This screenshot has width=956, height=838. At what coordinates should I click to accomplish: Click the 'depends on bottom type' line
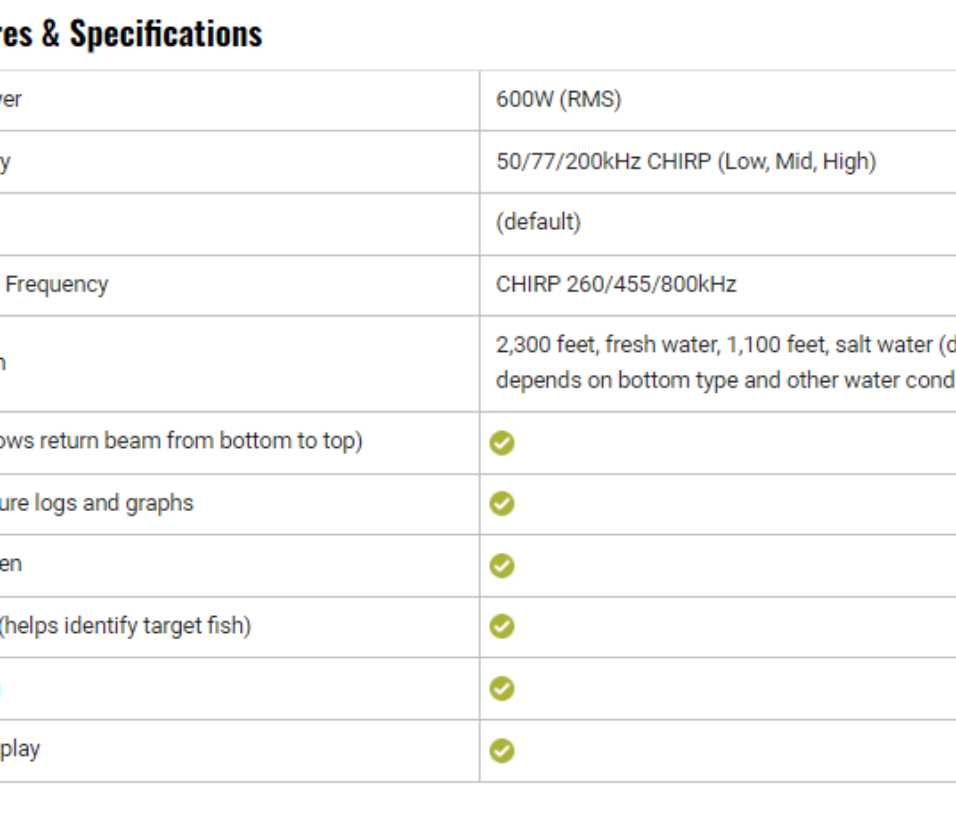pos(726,380)
